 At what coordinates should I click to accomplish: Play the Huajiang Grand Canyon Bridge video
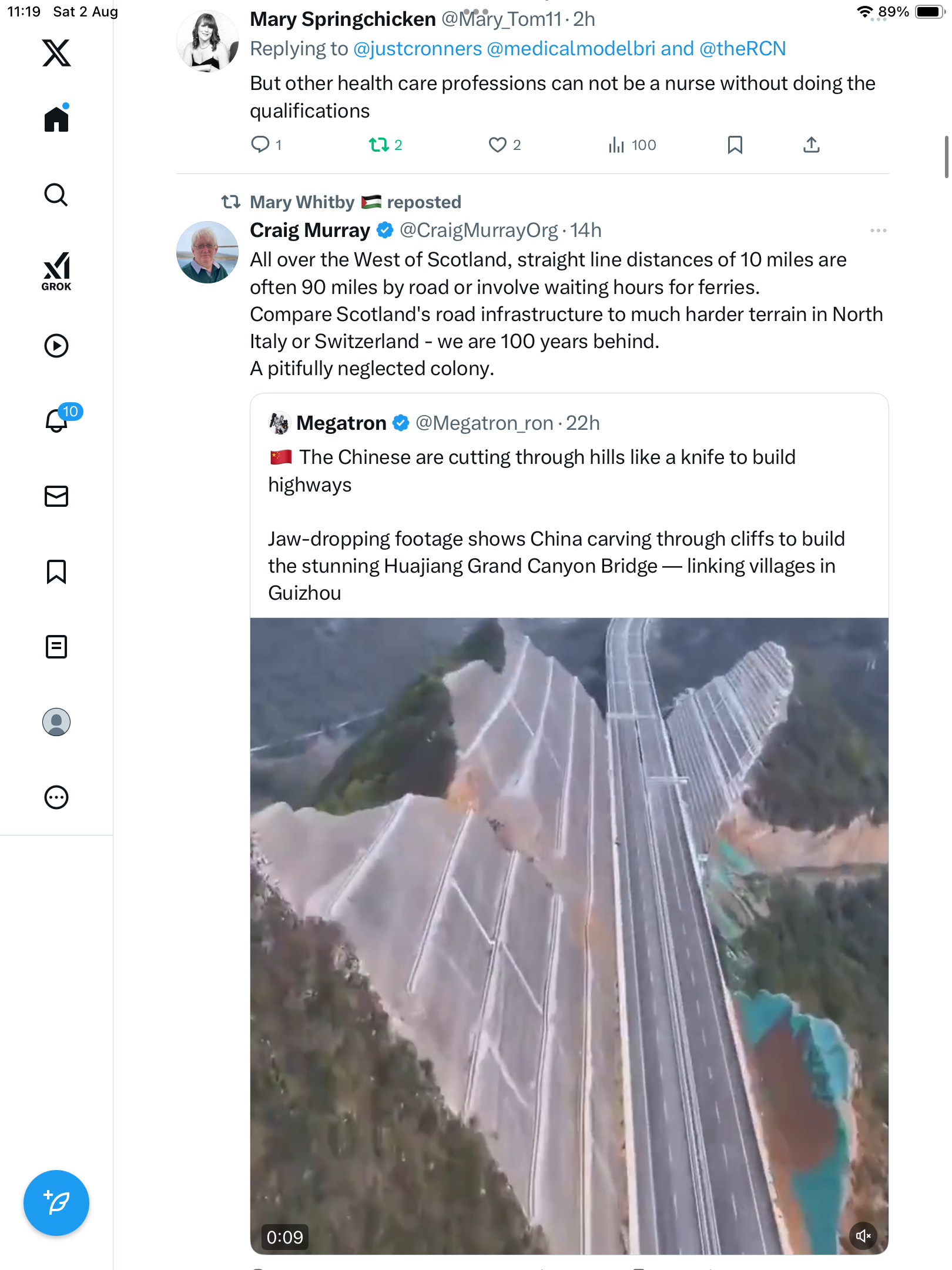pyautogui.click(x=569, y=935)
